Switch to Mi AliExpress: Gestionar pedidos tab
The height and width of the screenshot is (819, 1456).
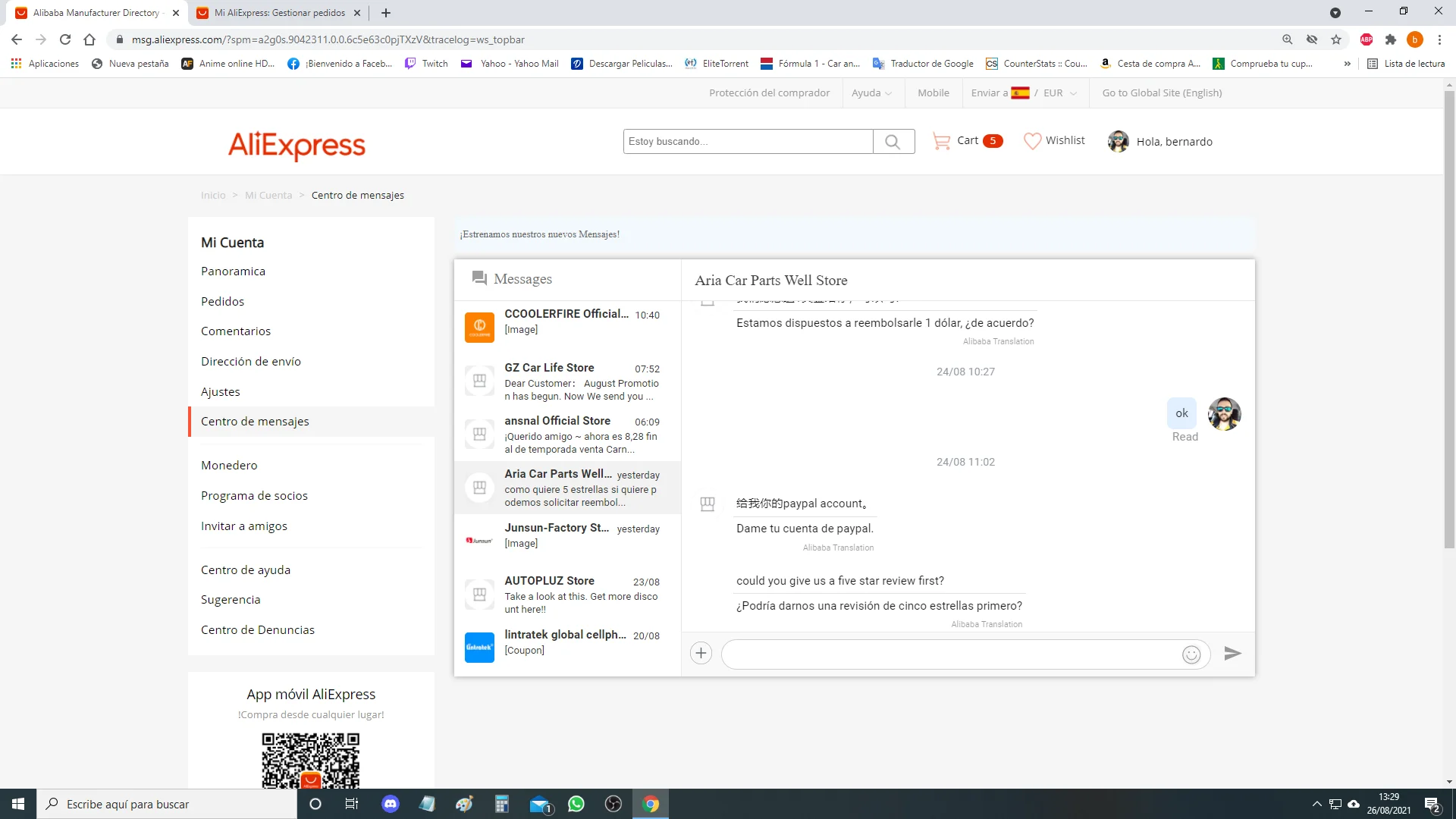click(278, 13)
